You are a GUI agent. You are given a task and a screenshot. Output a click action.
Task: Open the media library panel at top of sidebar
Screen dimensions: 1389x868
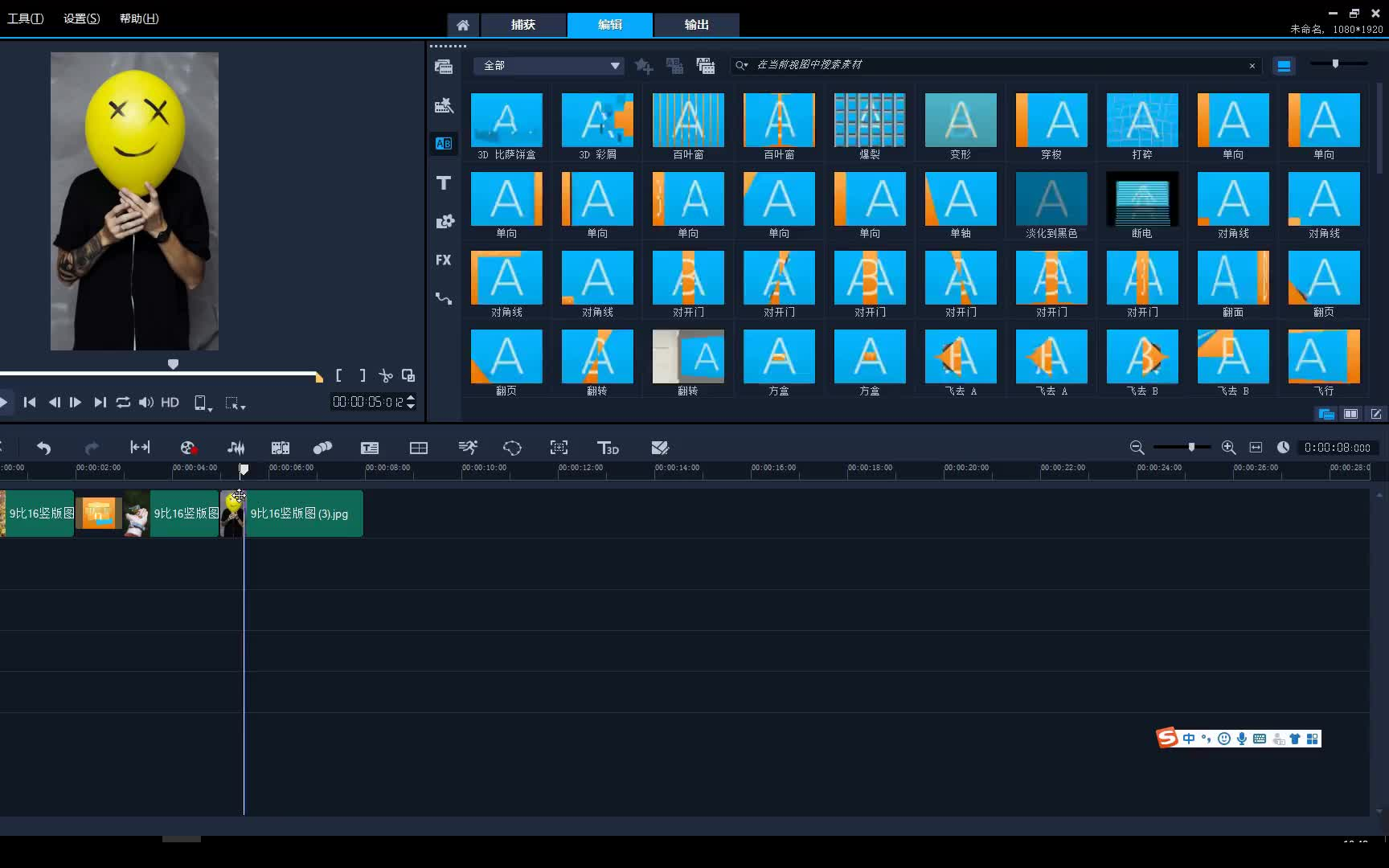443,66
